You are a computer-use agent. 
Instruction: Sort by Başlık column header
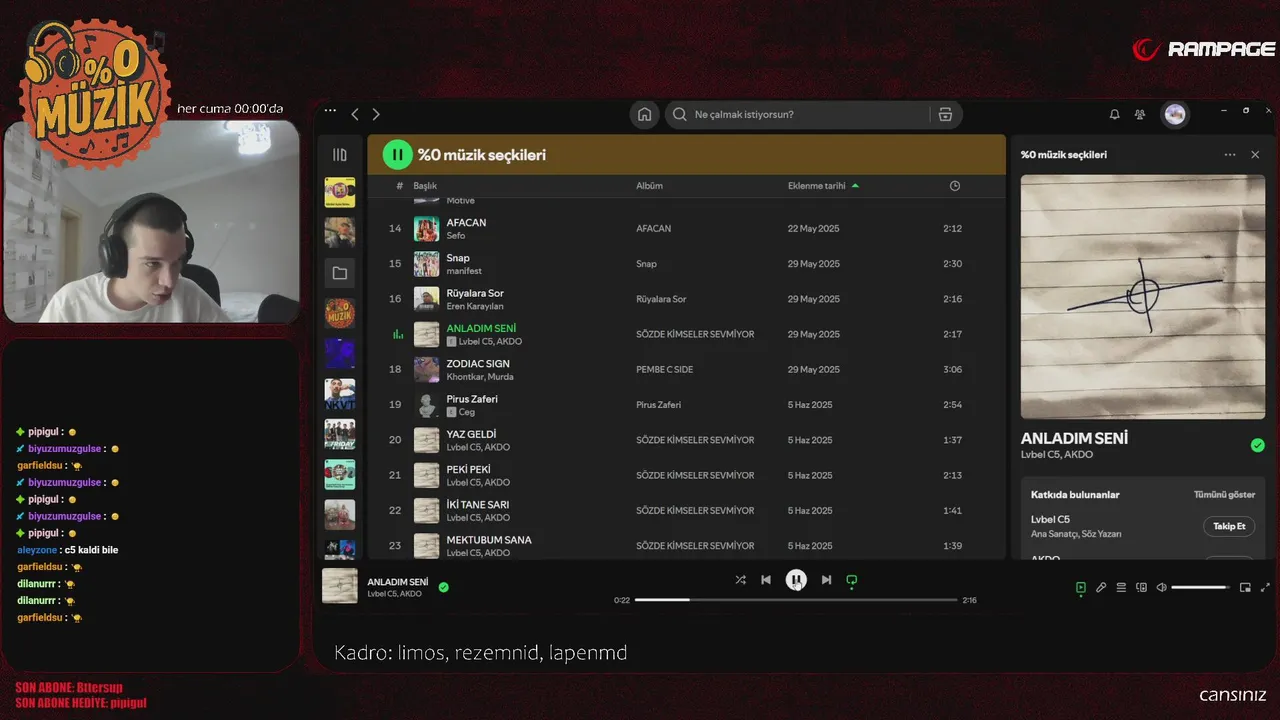click(x=425, y=186)
